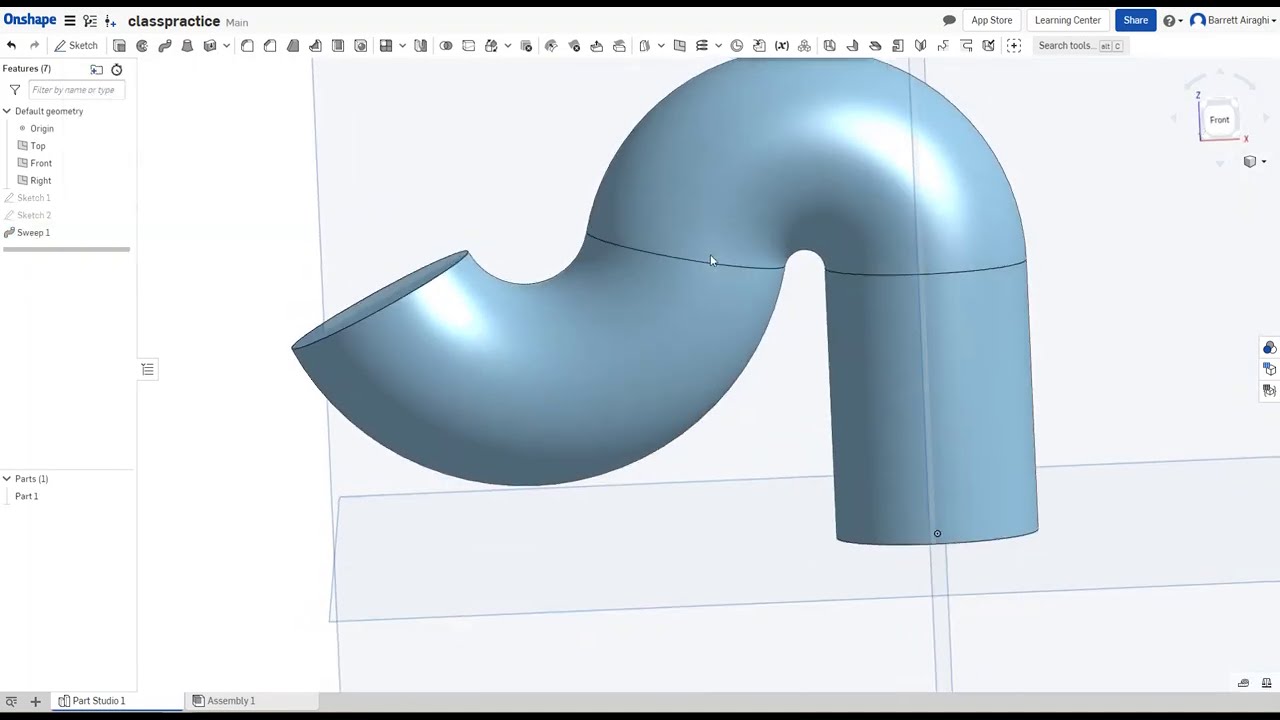
Task: Select the Fillet tool
Action: coord(247,46)
